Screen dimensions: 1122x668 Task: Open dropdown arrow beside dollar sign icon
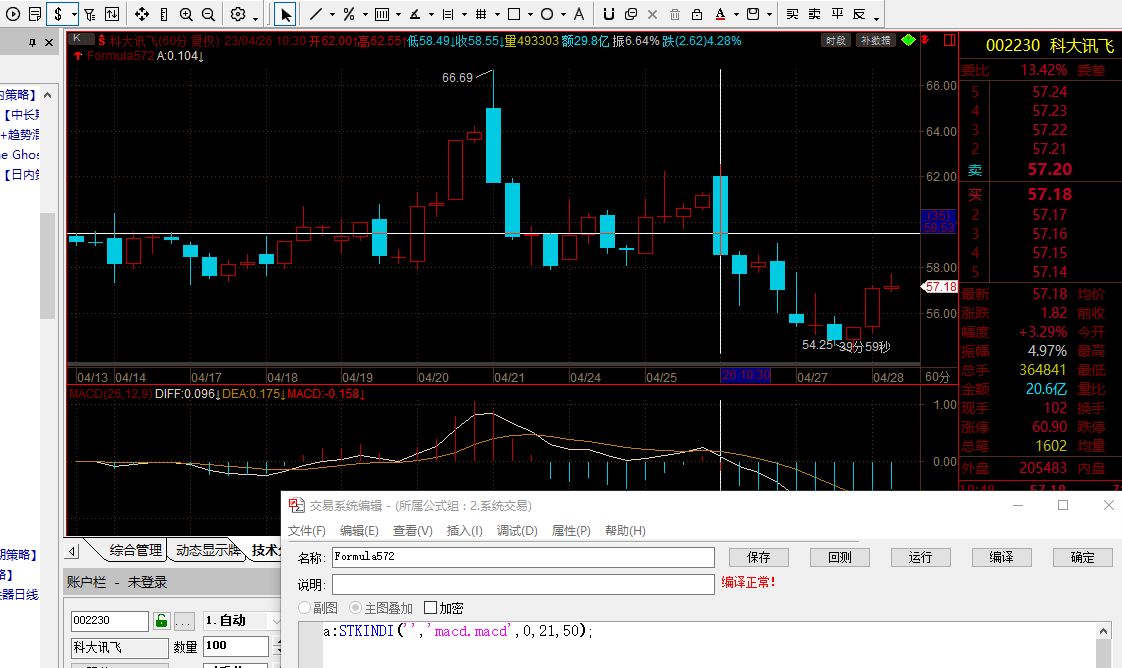click(74, 14)
